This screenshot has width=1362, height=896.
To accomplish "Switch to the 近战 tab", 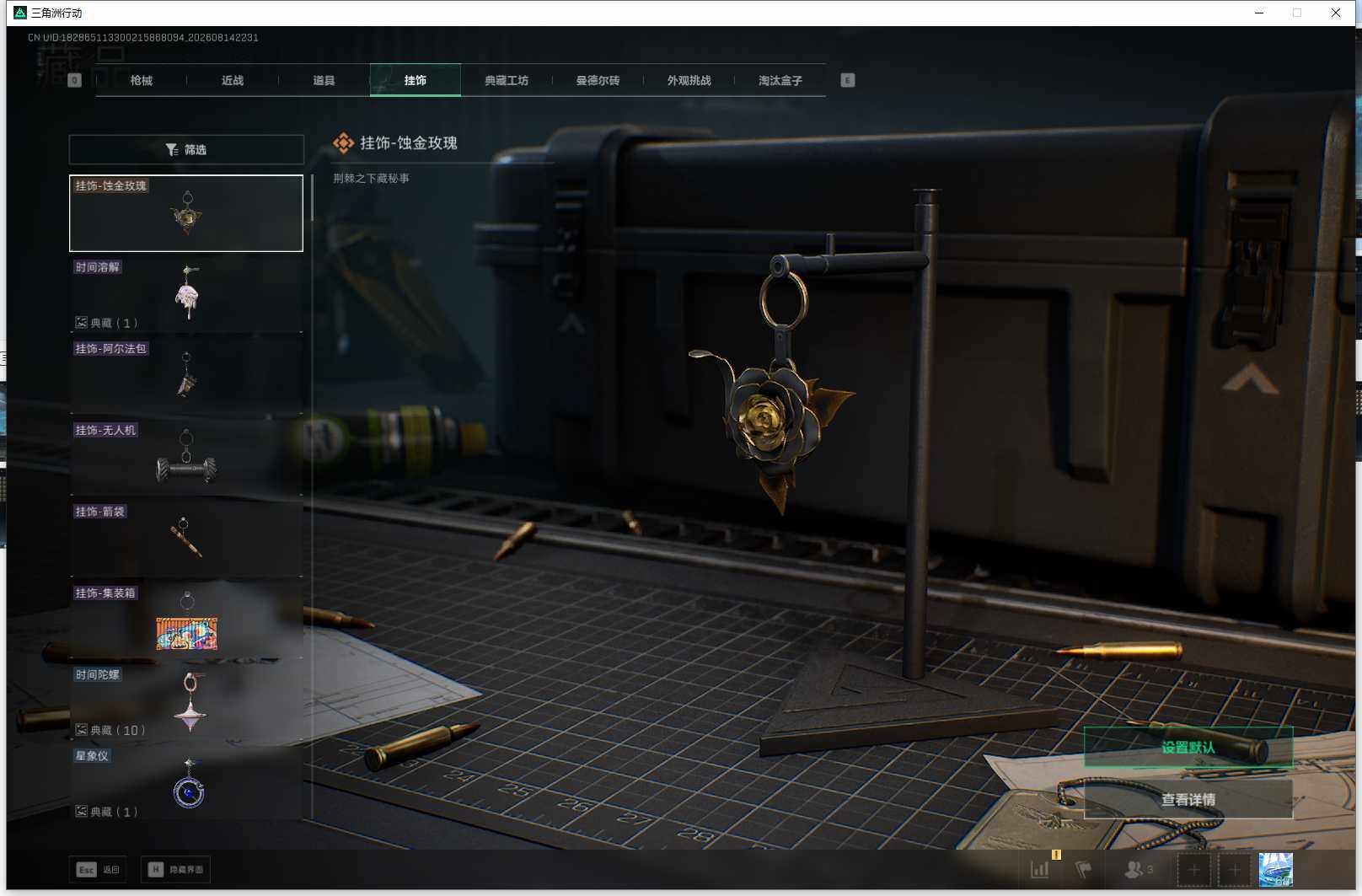I will click(233, 80).
